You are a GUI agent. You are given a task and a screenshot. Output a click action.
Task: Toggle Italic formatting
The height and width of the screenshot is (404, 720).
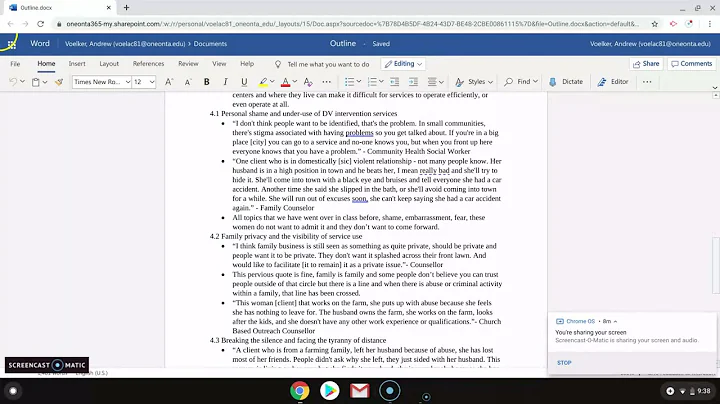[225, 82]
